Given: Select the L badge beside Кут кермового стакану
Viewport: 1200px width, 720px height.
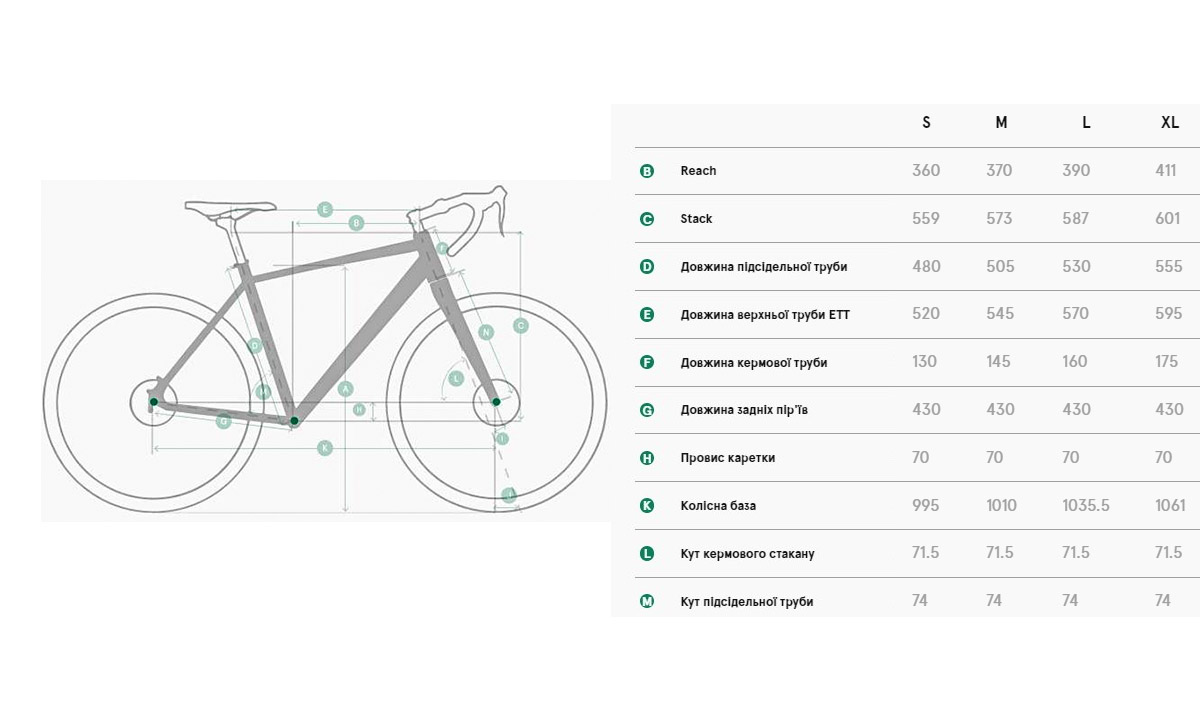Looking at the screenshot, I should click(x=647, y=554).
